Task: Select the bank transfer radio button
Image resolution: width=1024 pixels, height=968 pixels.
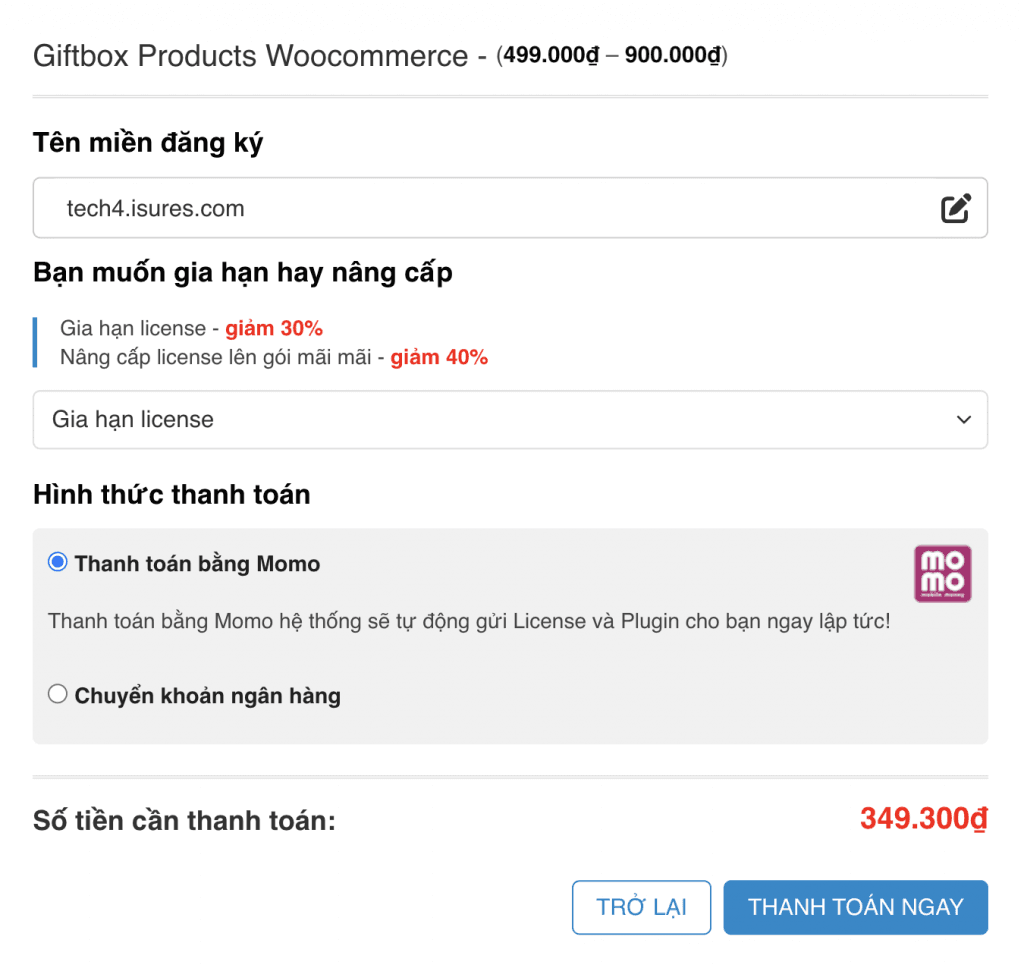Action: tap(58, 694)
